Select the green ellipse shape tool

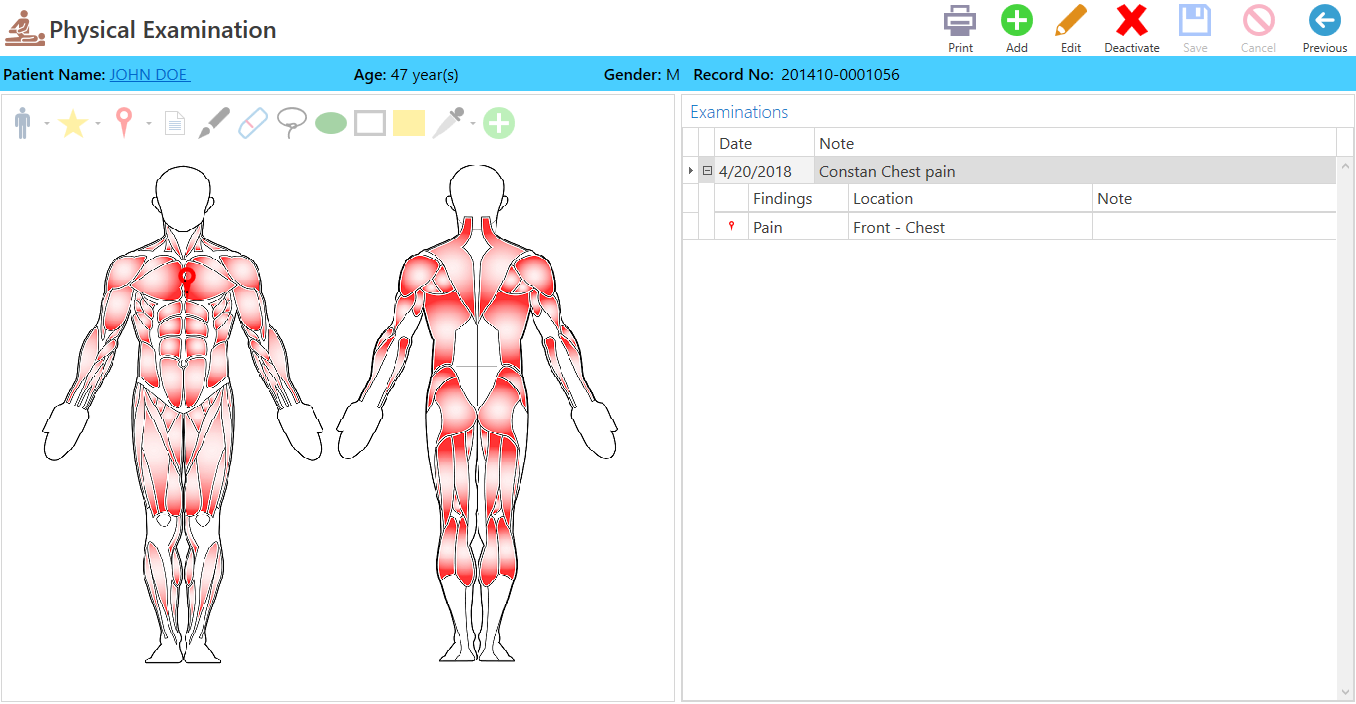pos(330,122)
